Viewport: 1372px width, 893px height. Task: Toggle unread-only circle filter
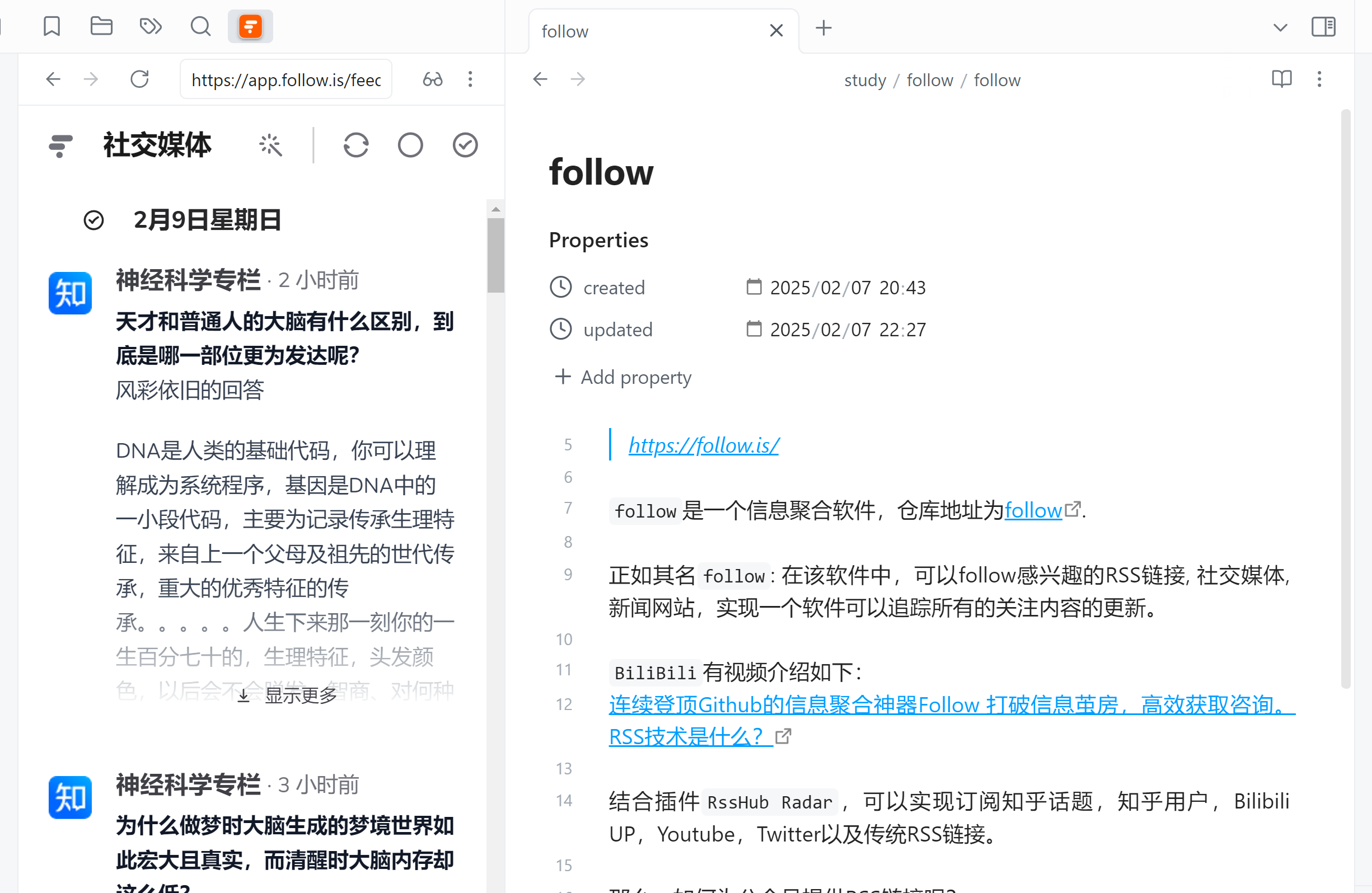[410, 145]
